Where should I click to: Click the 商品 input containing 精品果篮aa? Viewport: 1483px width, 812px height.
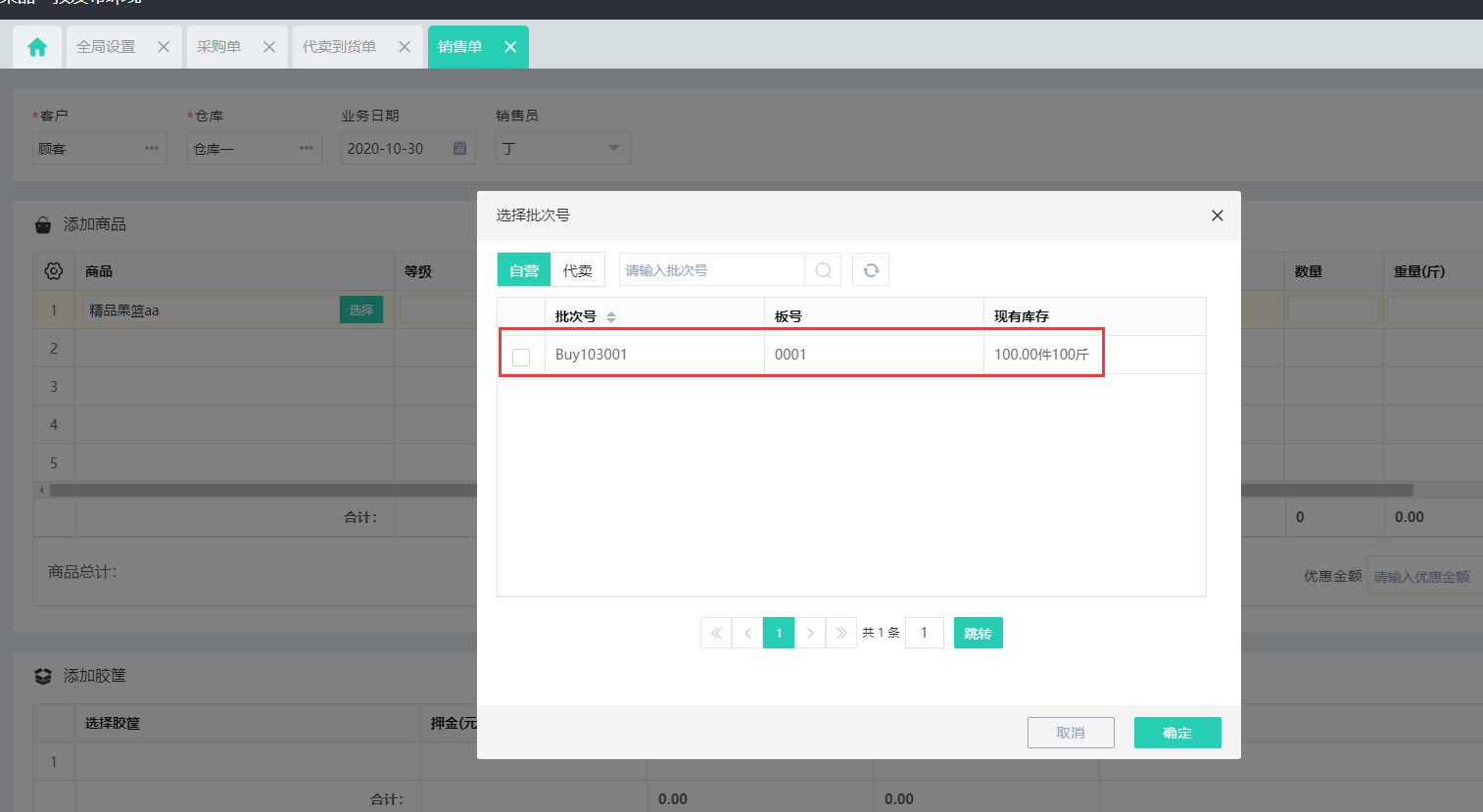click(212, 310)
